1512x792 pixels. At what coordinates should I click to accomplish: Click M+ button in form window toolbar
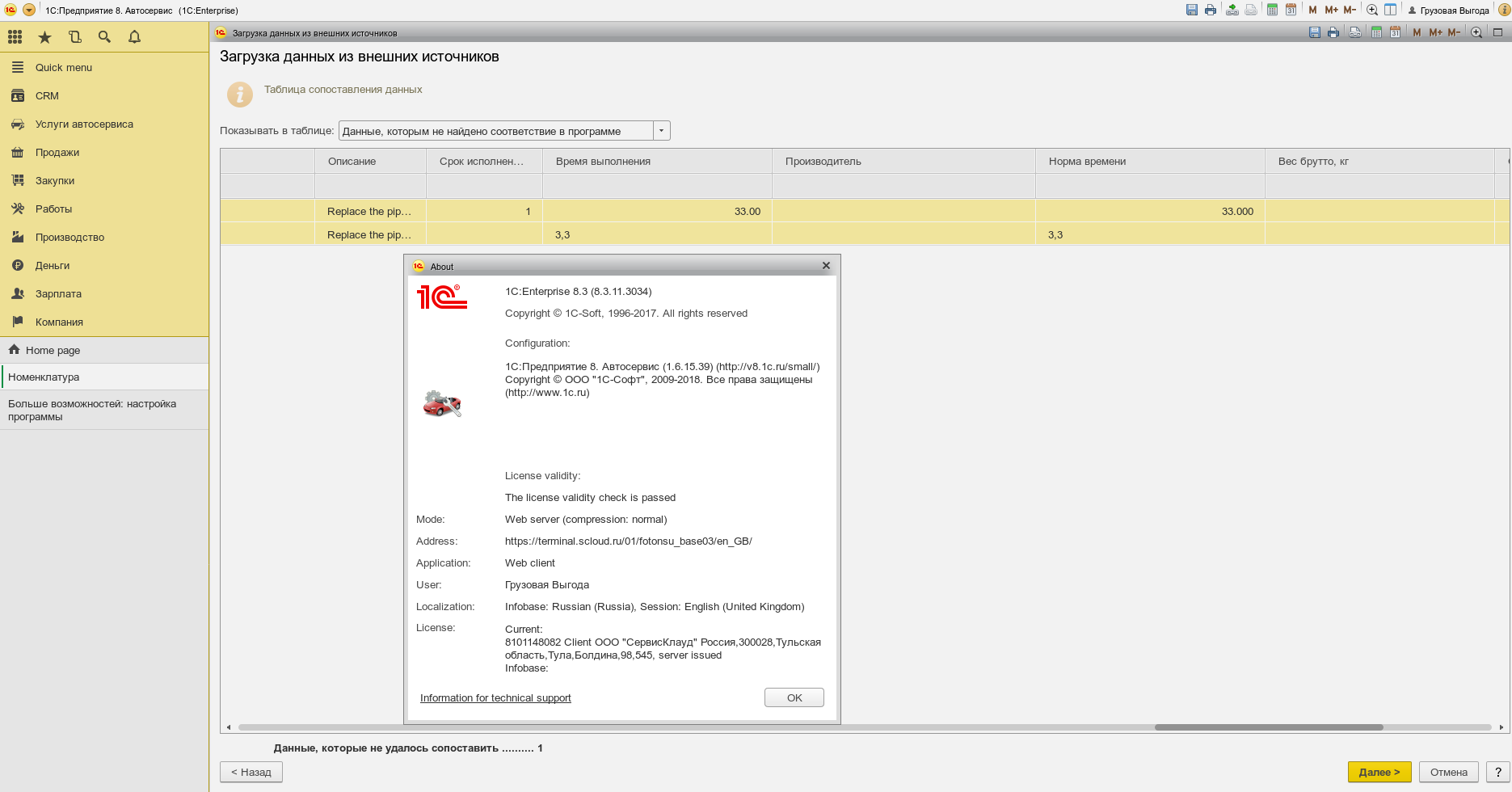[x=1435, y=32]
